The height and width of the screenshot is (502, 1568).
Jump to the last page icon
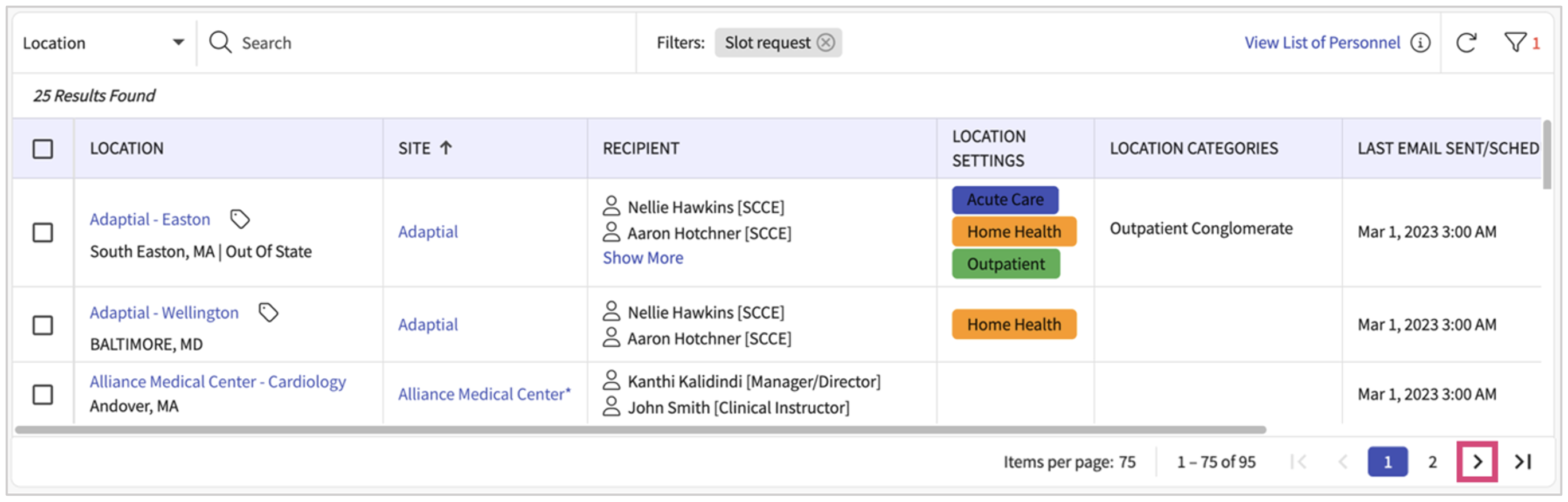click(1523, 462)
